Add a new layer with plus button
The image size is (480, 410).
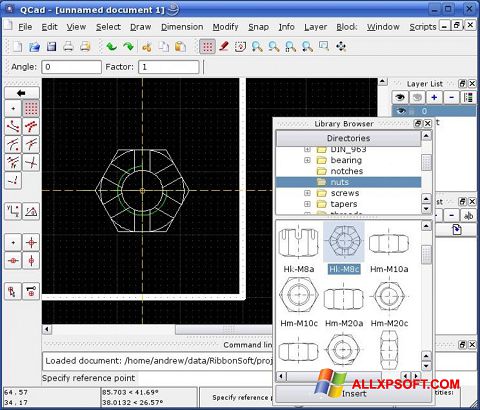[434, 97]
